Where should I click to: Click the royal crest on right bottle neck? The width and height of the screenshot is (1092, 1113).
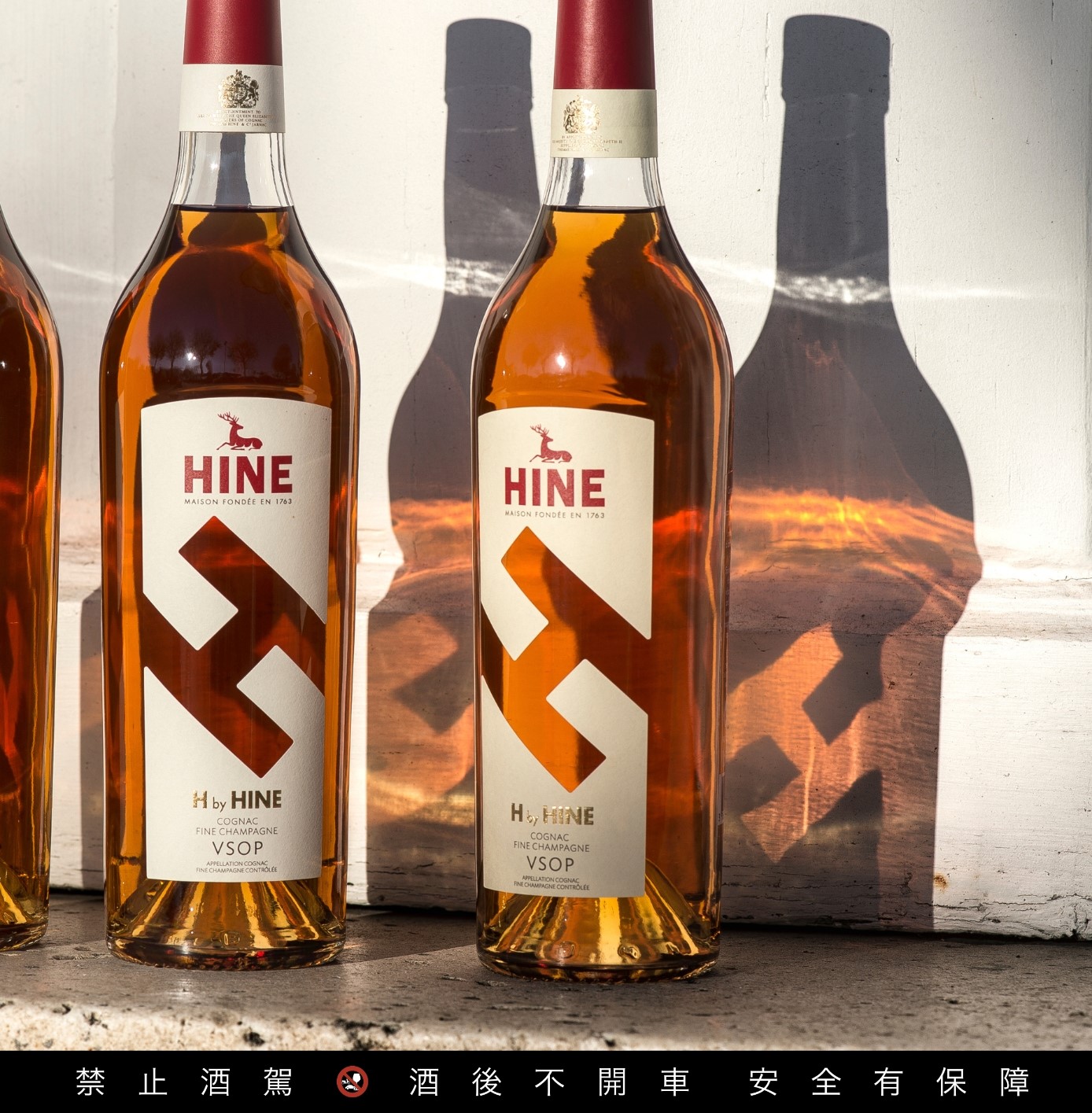coord(581,116)
